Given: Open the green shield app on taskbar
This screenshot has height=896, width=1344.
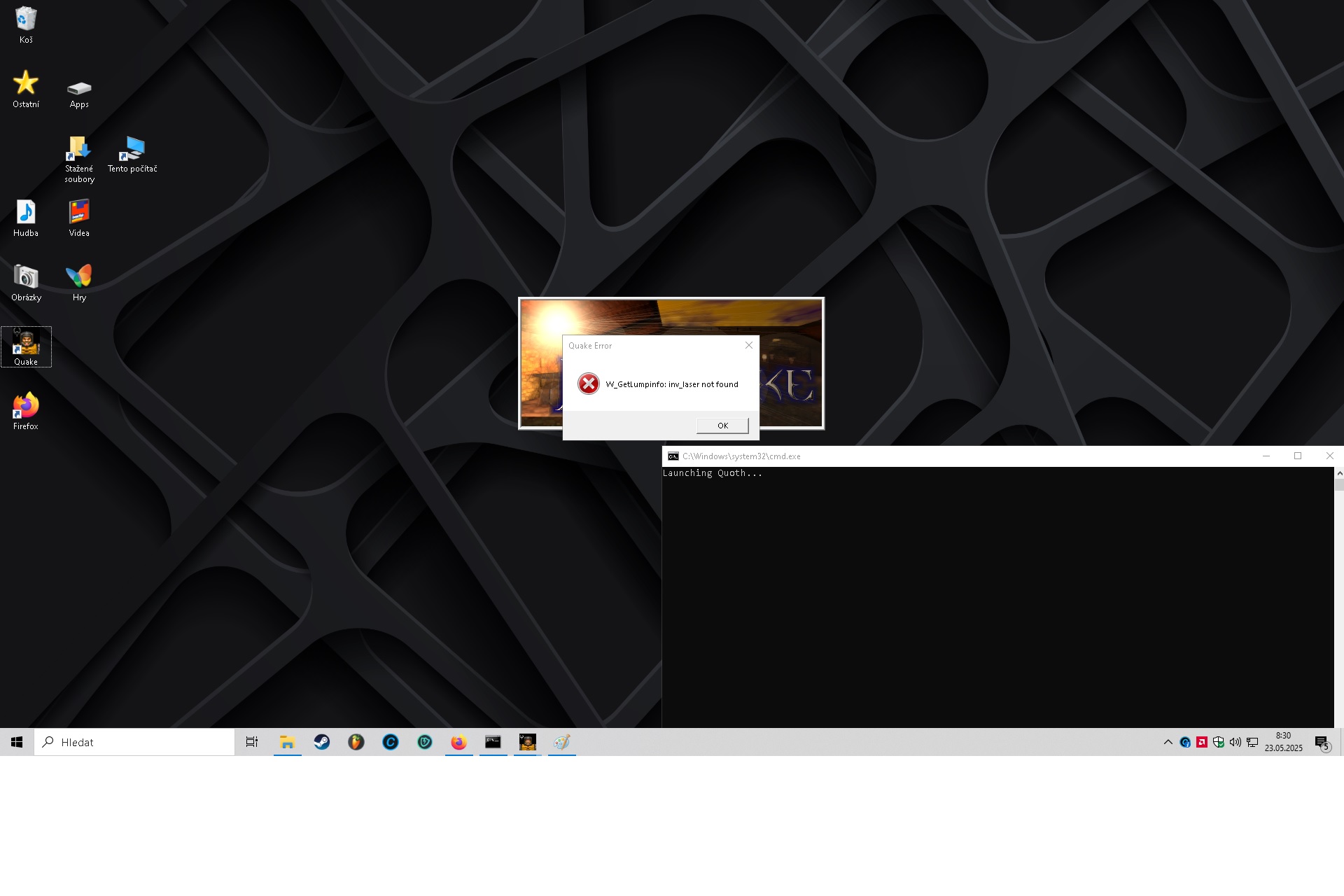Looking at the screenshot, I should click(425, 742).
